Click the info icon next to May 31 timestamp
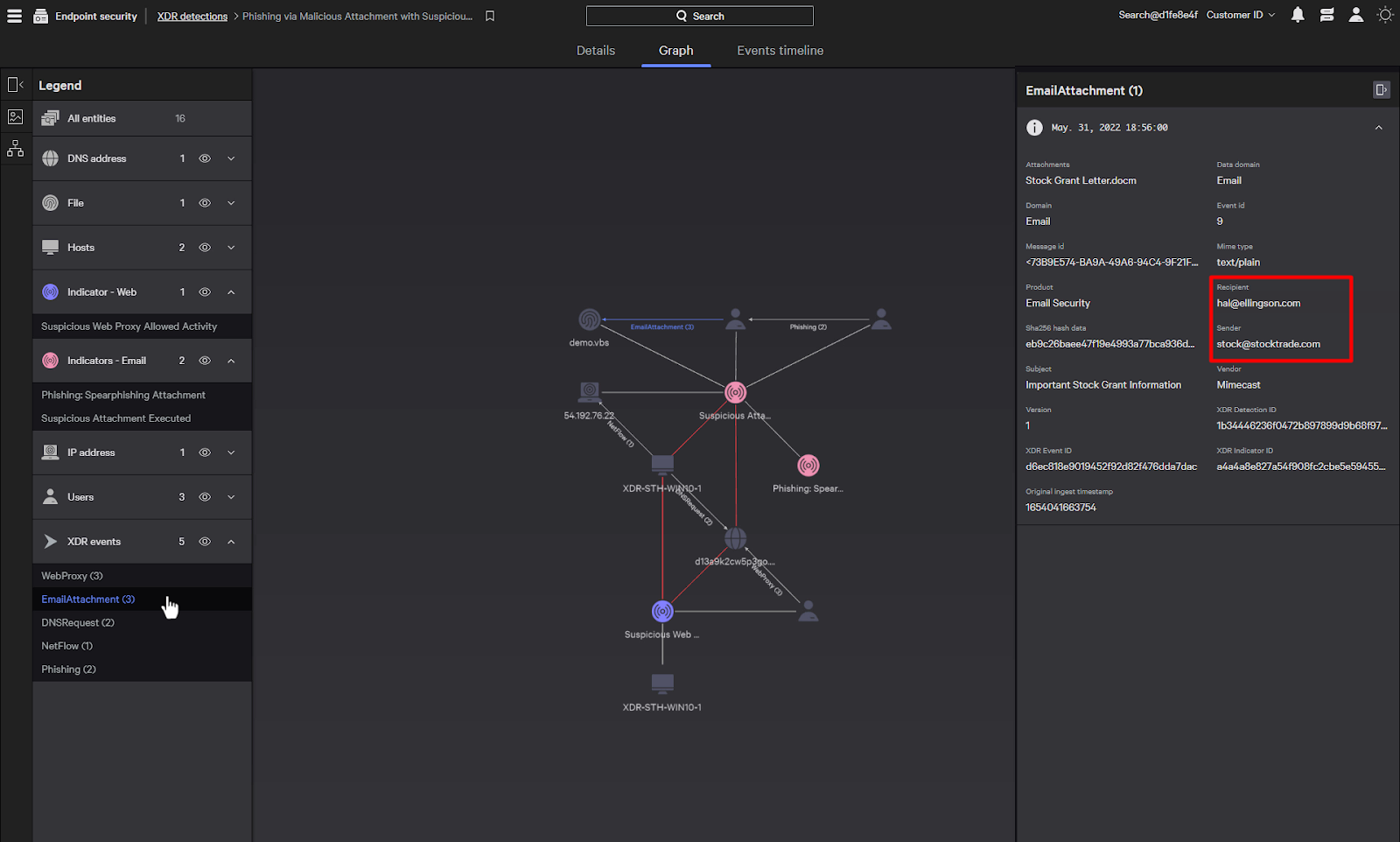 (x=1034, y=128)
